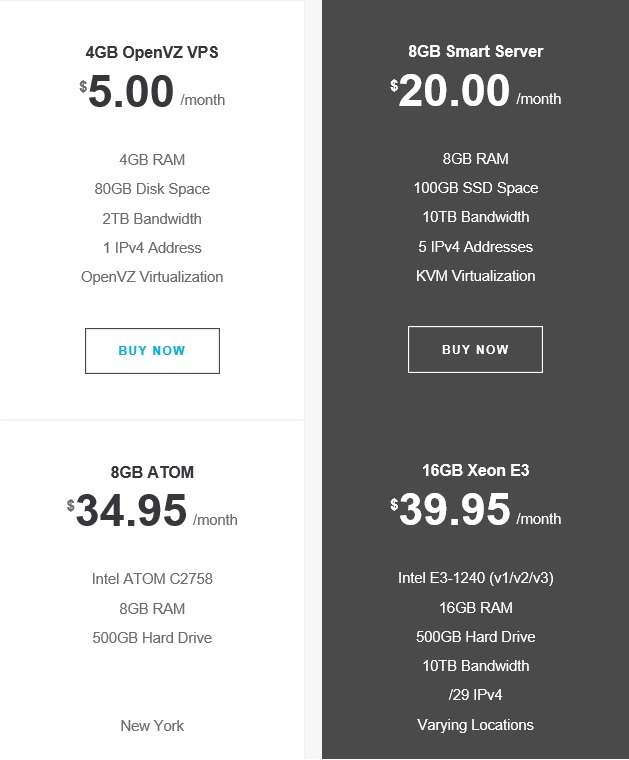Select the New York location text
This screenshot has height=760, width=629.
point(152,726)
